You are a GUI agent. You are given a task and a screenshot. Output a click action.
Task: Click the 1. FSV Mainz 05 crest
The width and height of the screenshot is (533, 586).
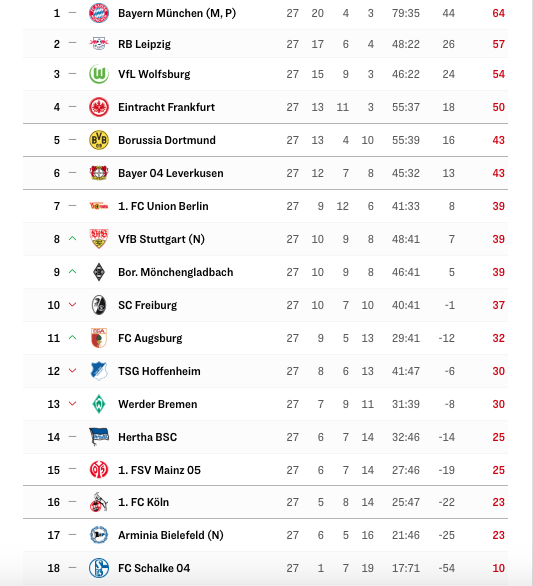click(99, 470)
